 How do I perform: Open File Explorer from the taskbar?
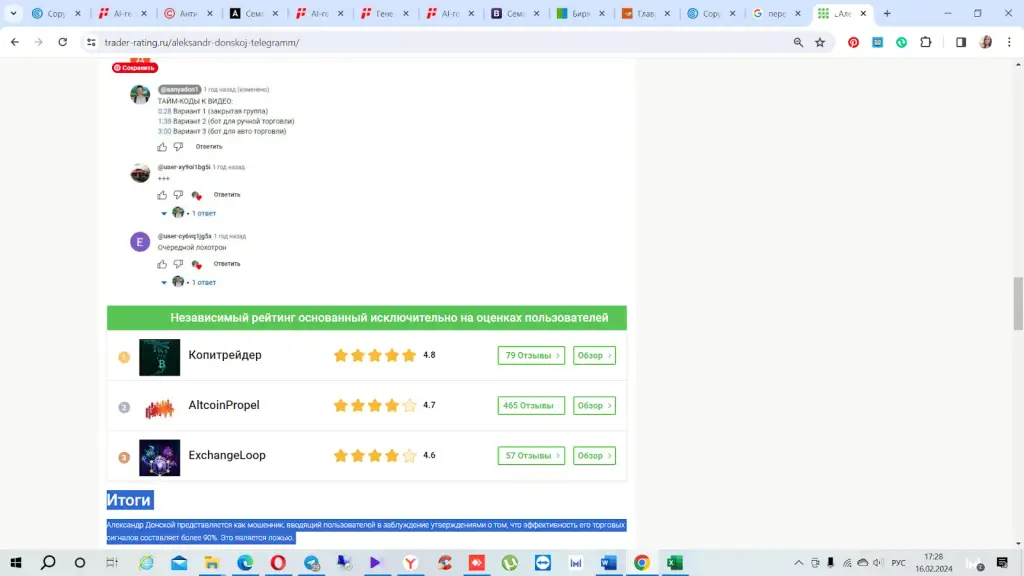212,562
